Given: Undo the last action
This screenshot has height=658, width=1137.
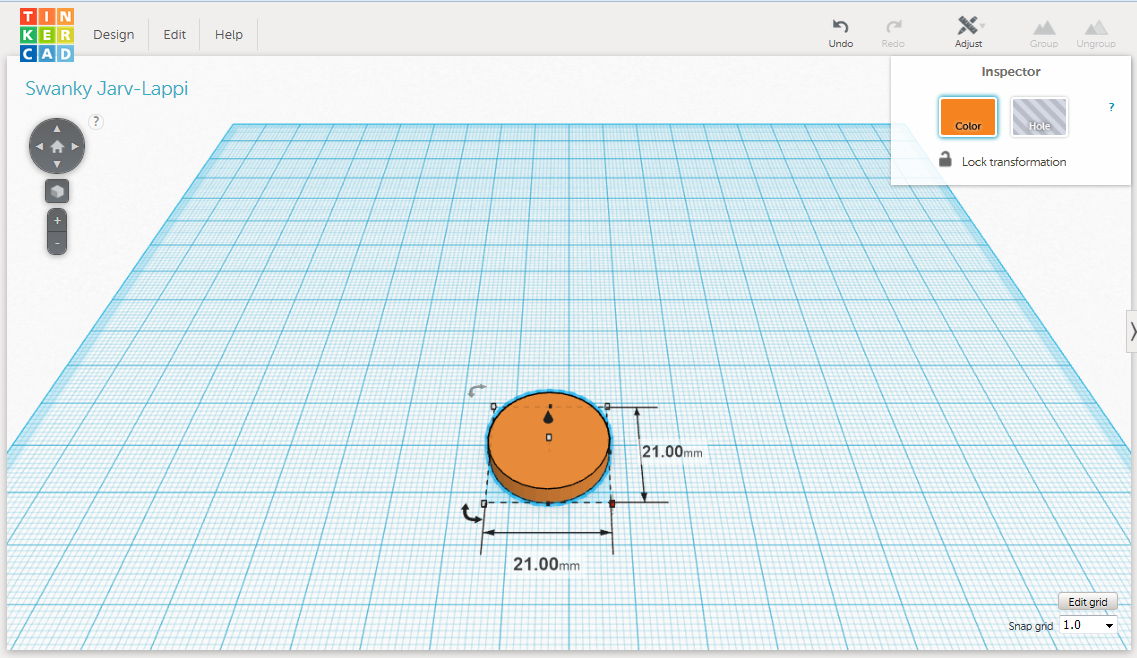Looking at the screenshot, I should (840, 33).
